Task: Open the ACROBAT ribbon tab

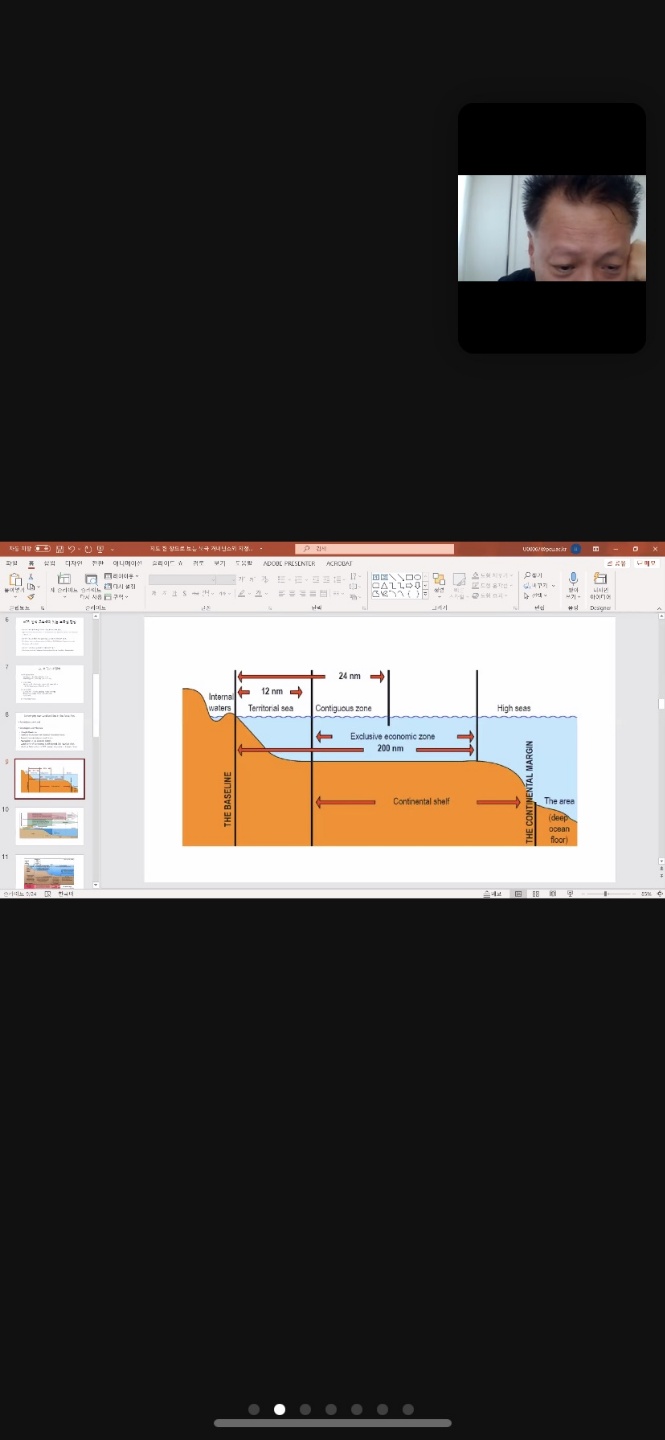Action: pyautogui.click(x=339, y=564)
